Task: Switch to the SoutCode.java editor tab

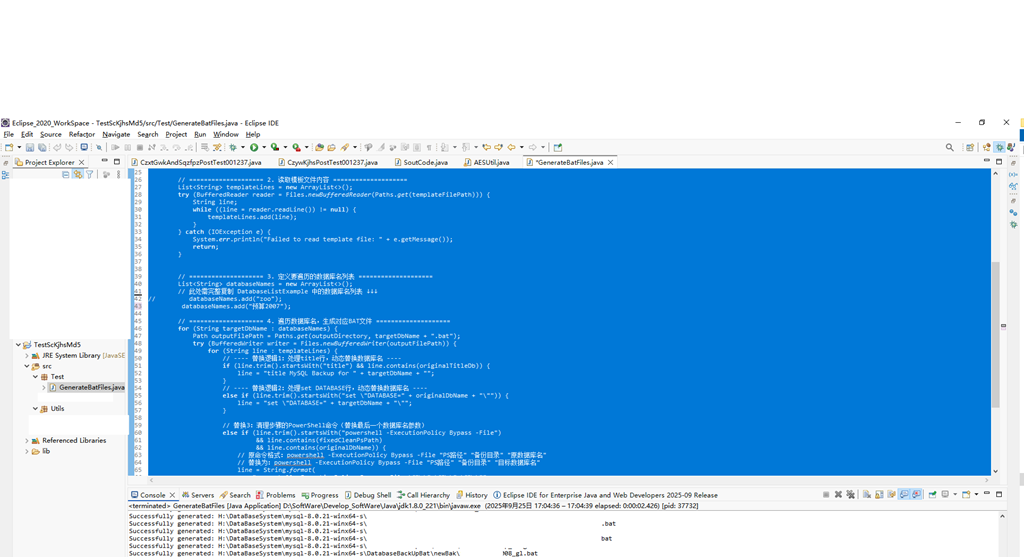Action: 421,162
